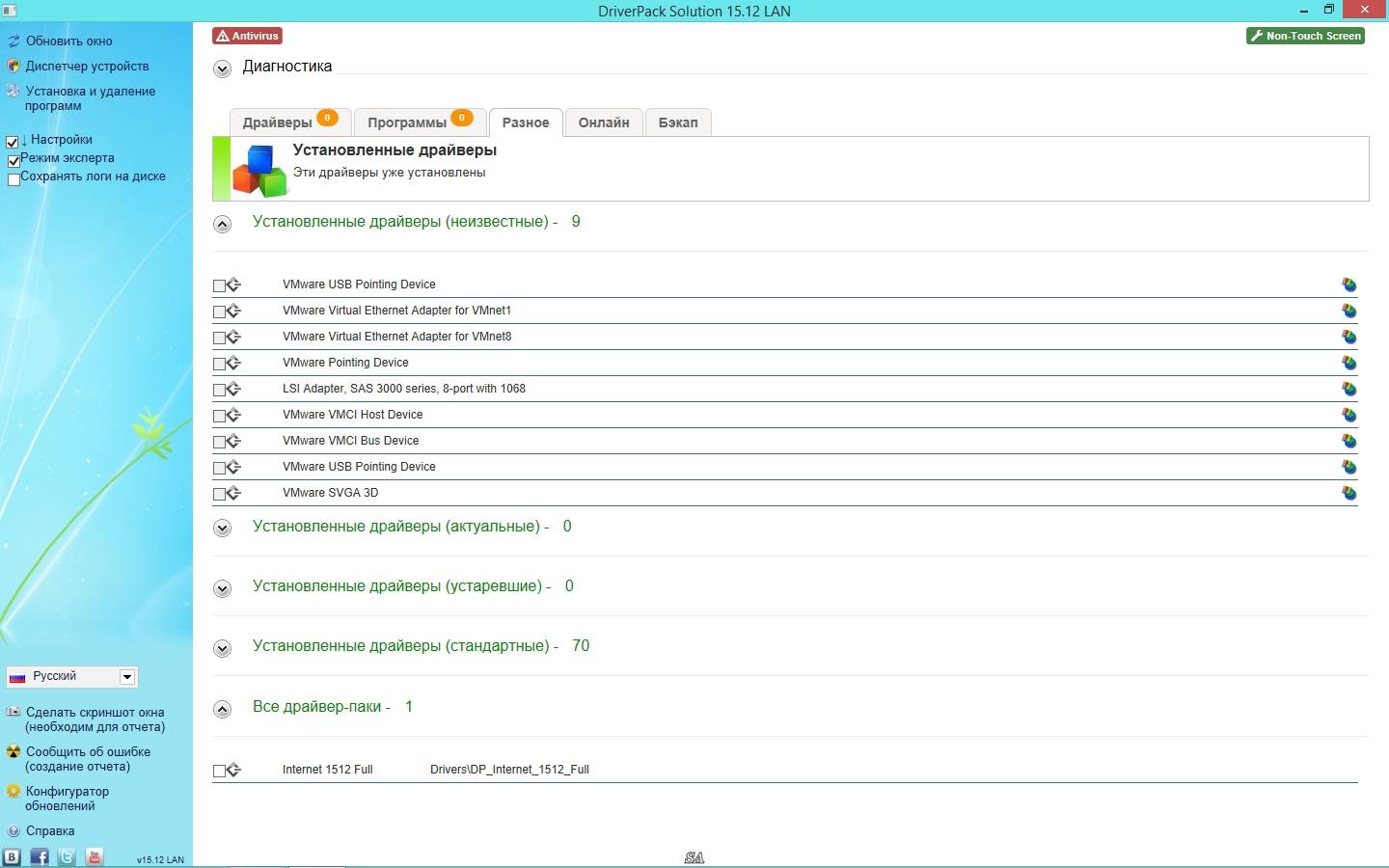The image size is (1389, 868).
Task: Click arrow icon beside VMware SVGA 3D
Action: (233, 494)
